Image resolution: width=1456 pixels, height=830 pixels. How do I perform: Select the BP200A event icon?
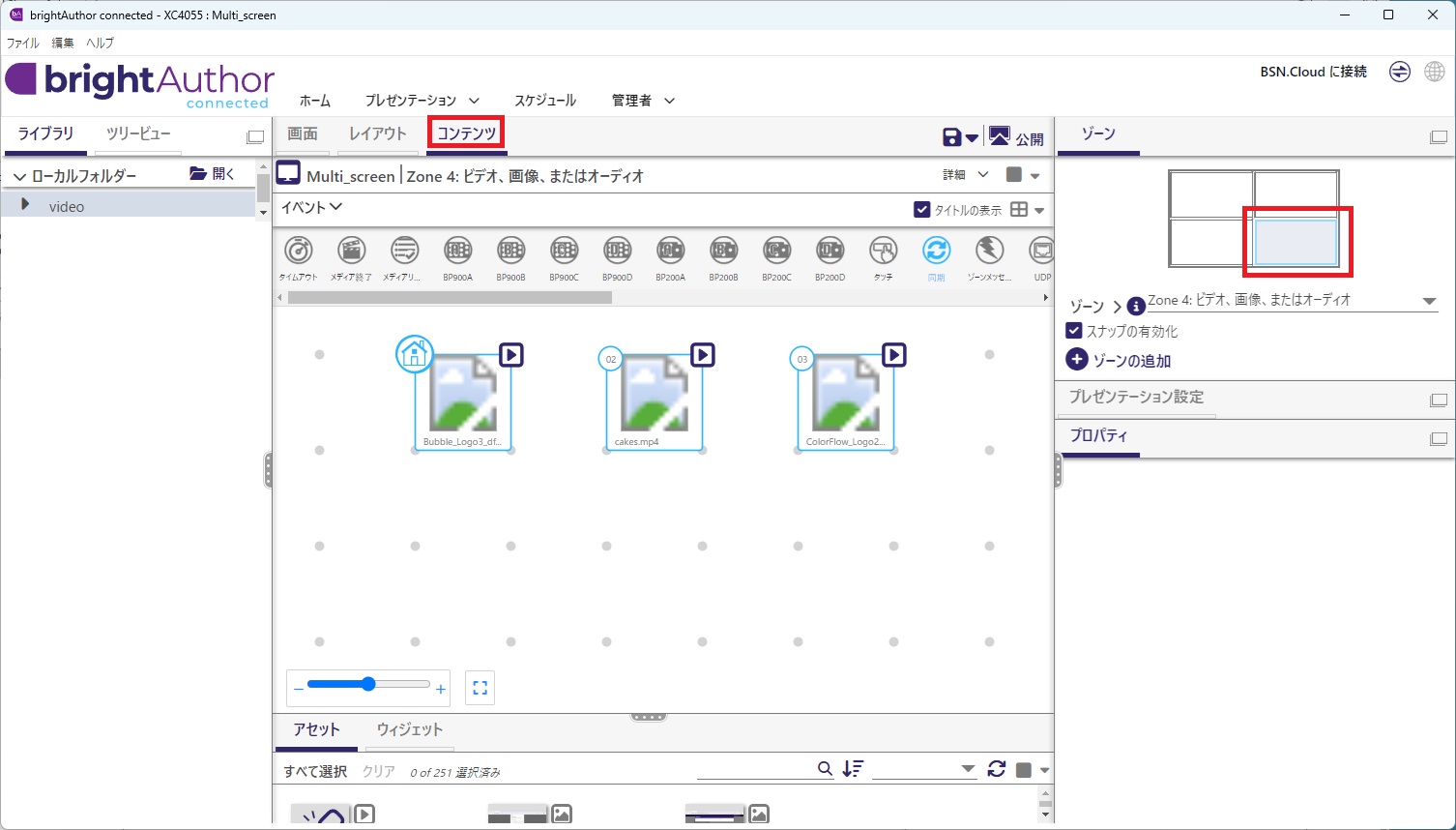pyautogui.click(x=671, y=251)
